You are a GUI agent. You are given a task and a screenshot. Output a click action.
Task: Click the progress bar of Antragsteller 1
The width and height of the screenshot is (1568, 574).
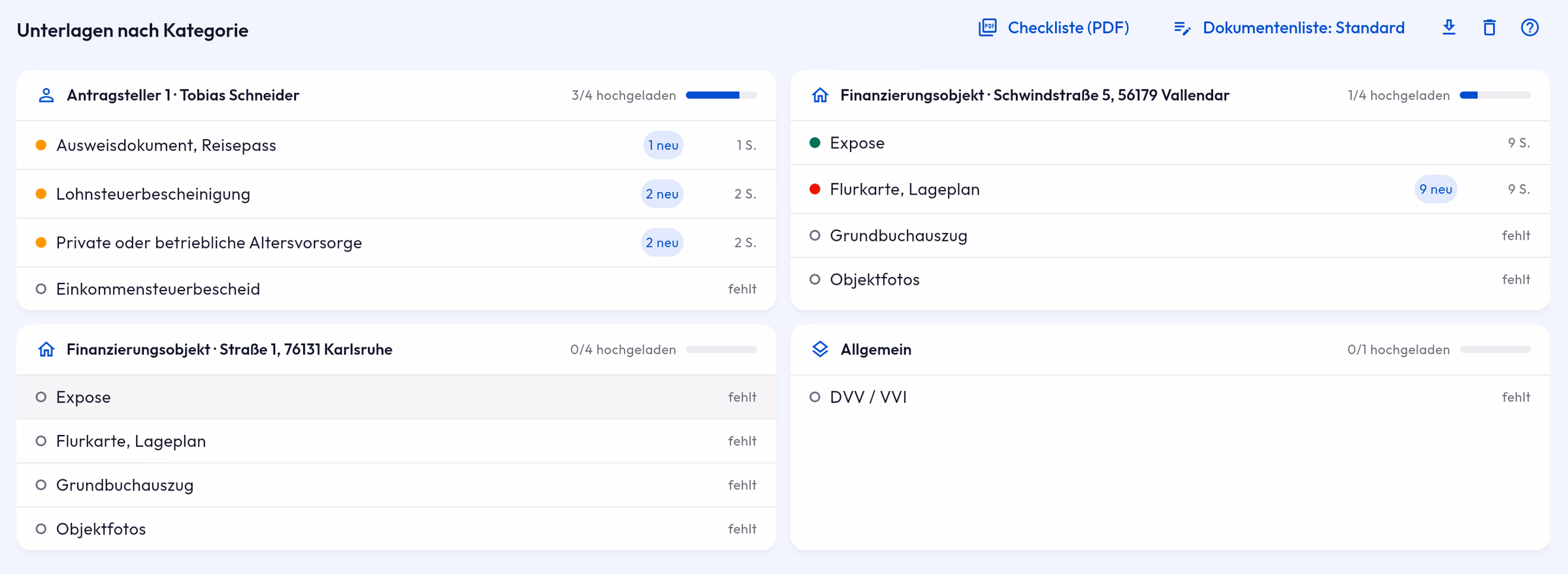pyautogui.click(x=721, y=95)
